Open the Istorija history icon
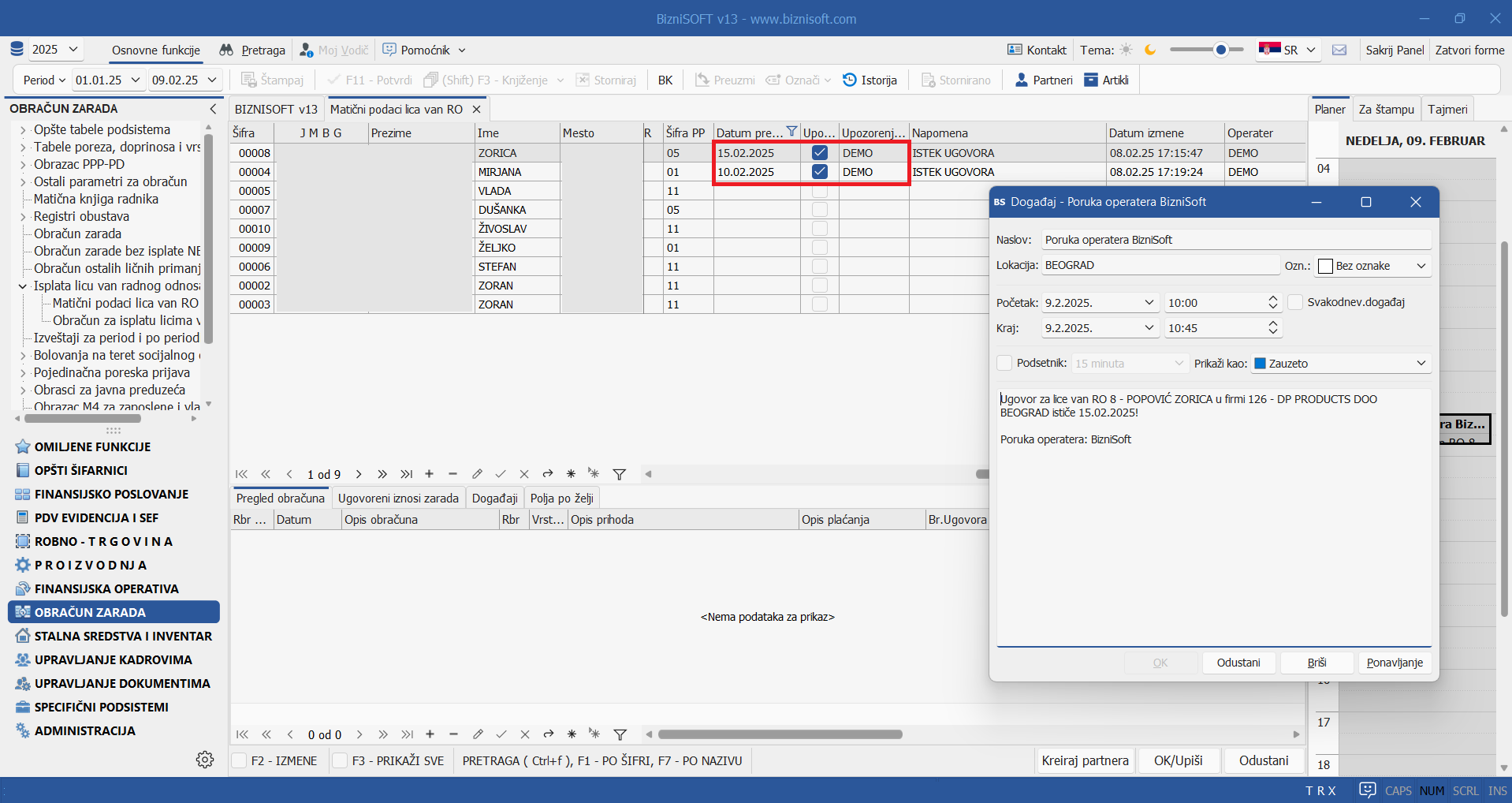This screenshot has width=1512, height=803. [850, 80]
